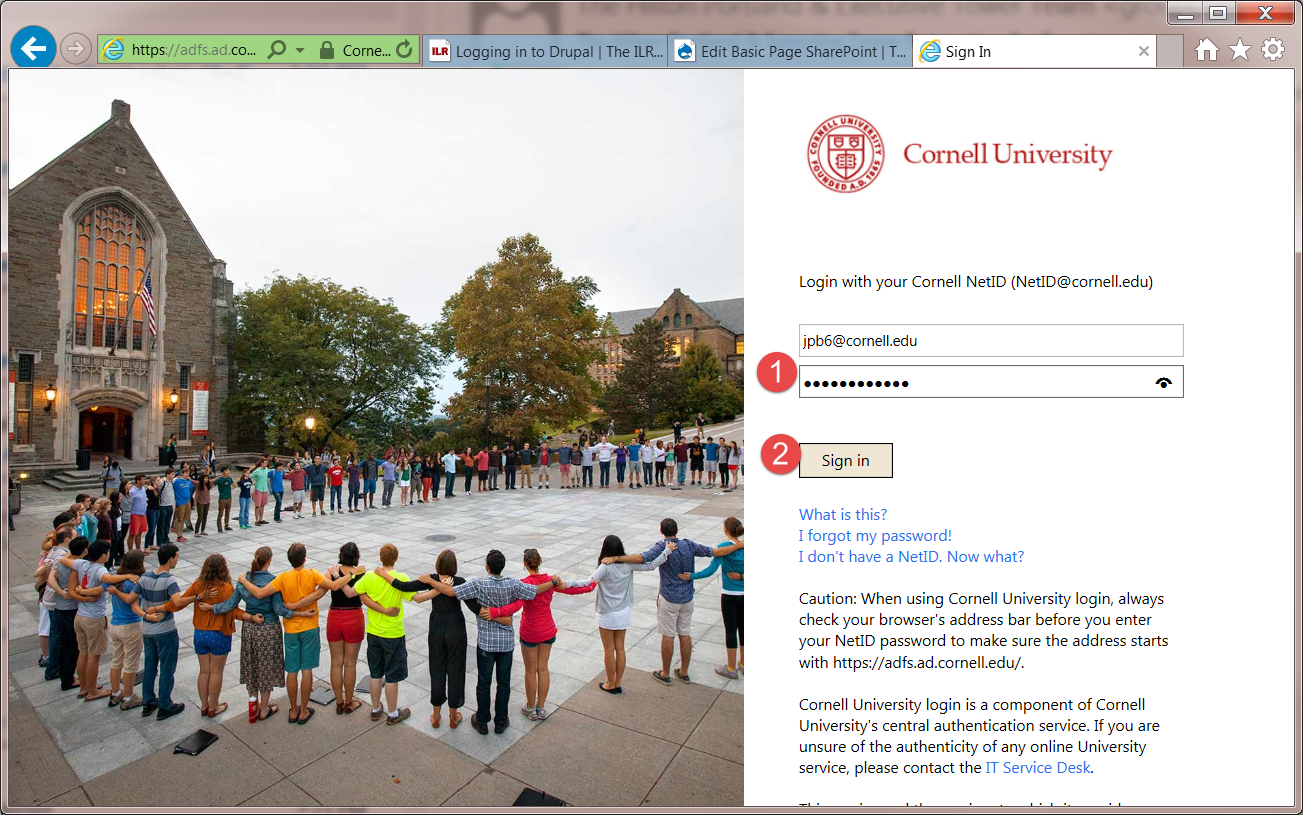Click 'Login with your Cornell NetID' text

(x=976, y=282)
